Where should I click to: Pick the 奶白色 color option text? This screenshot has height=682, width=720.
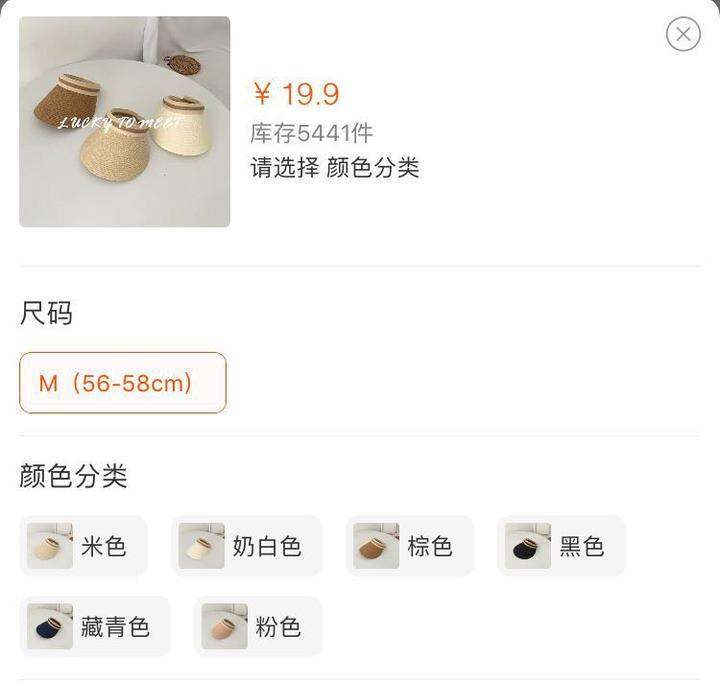click(x=267, y=546)
